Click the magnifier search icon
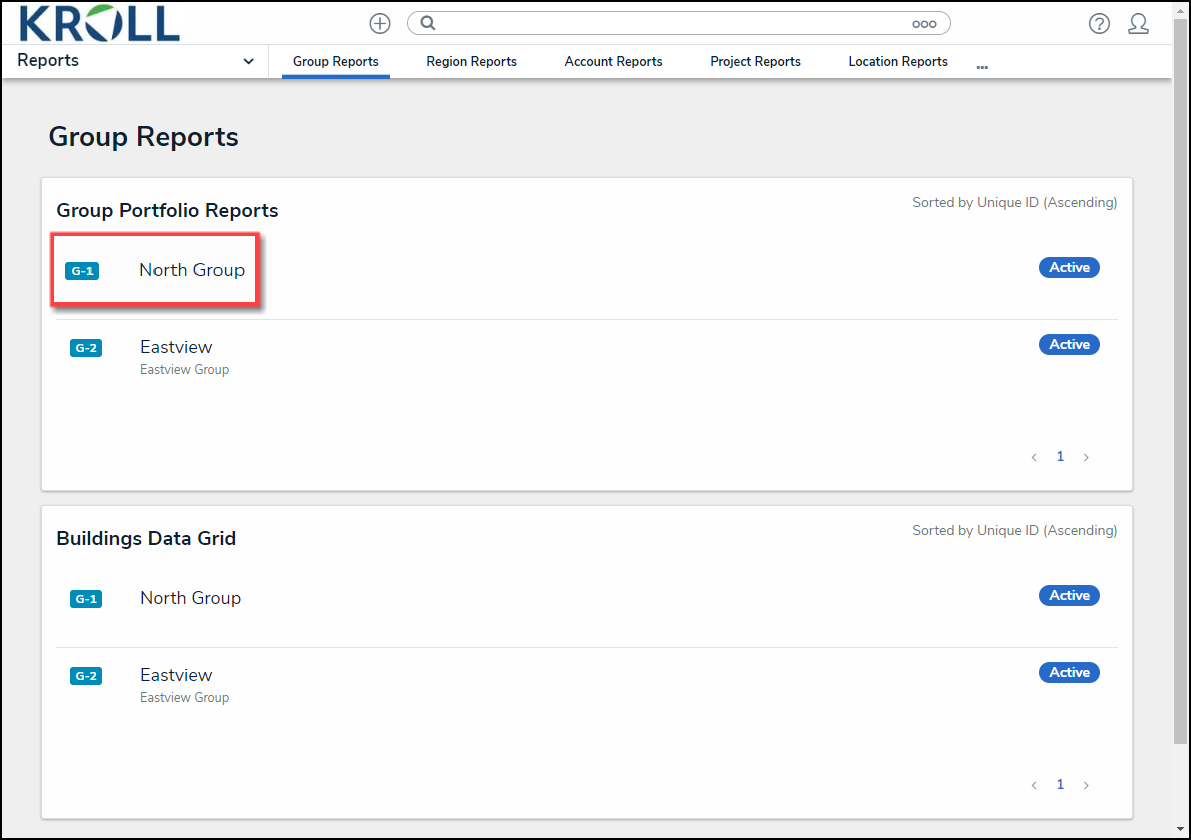The image size is (1191, 840). (x=428, y=23)
